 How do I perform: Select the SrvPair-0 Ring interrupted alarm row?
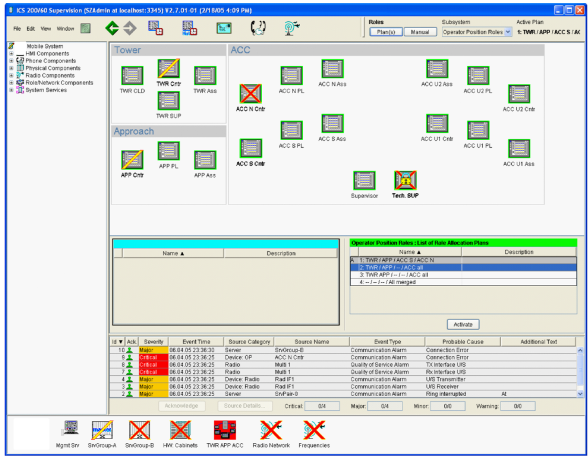point(343,394)
